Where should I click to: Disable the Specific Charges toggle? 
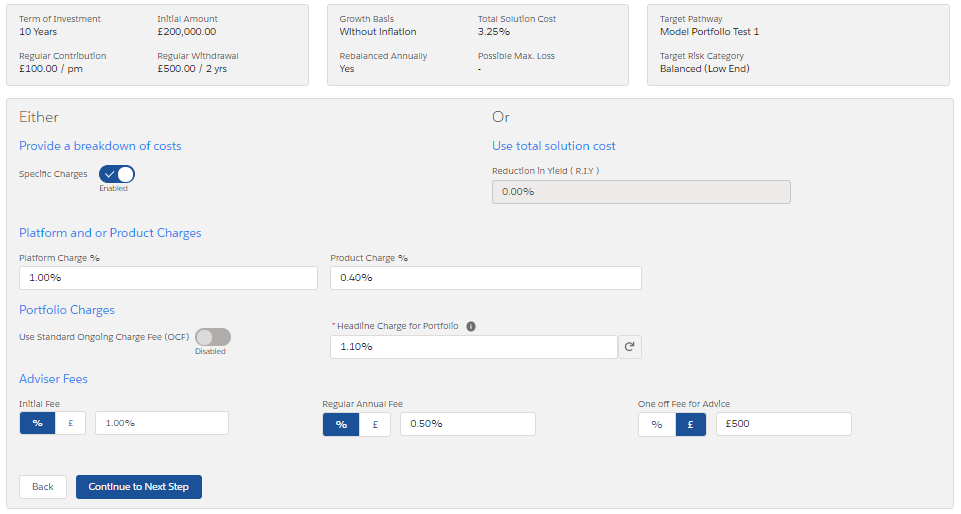[117, 174]
